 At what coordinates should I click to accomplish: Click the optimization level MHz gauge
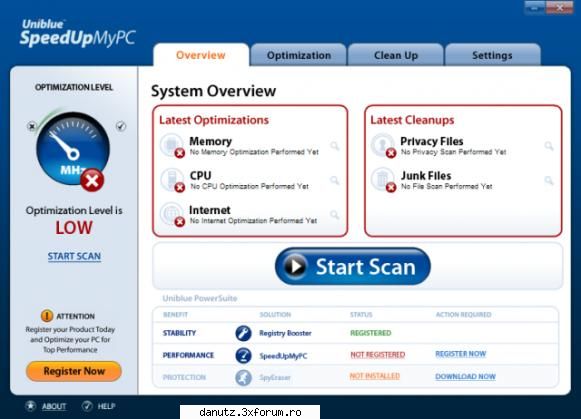click(x=73, y=149)
